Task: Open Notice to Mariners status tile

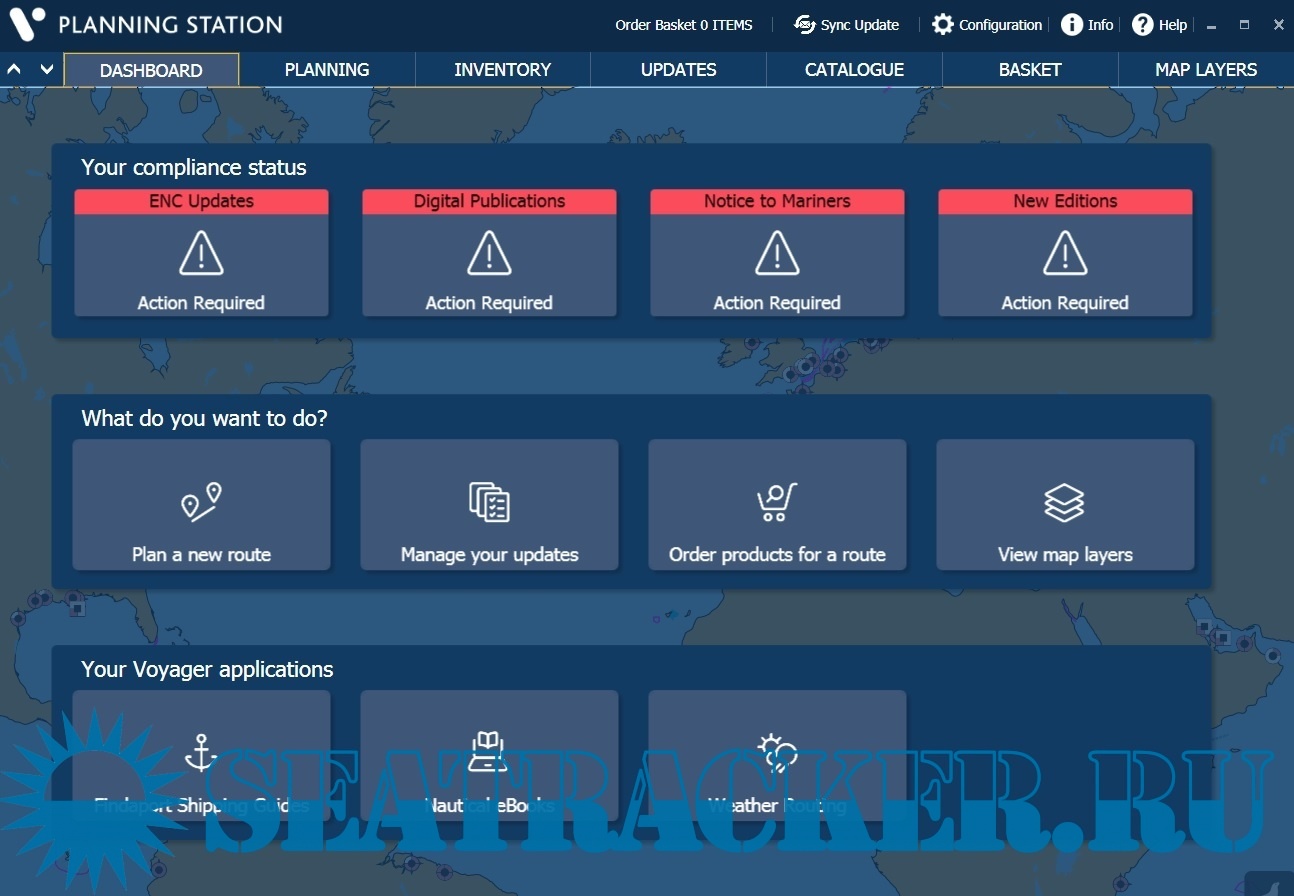Action: (x=777, y=254)
